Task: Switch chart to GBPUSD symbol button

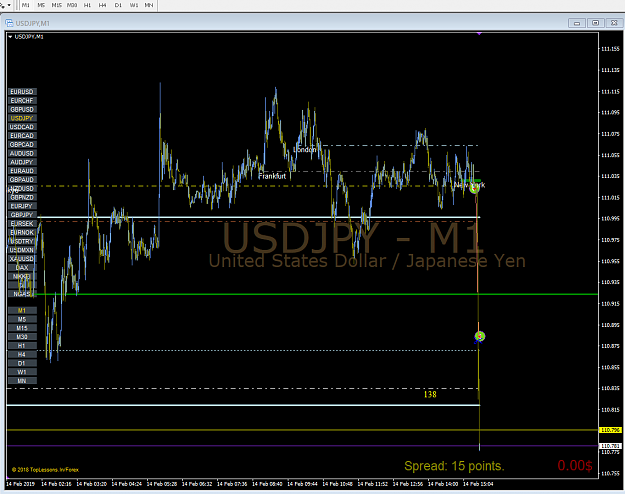Action: pyautogui.click(x=22, y=109)
